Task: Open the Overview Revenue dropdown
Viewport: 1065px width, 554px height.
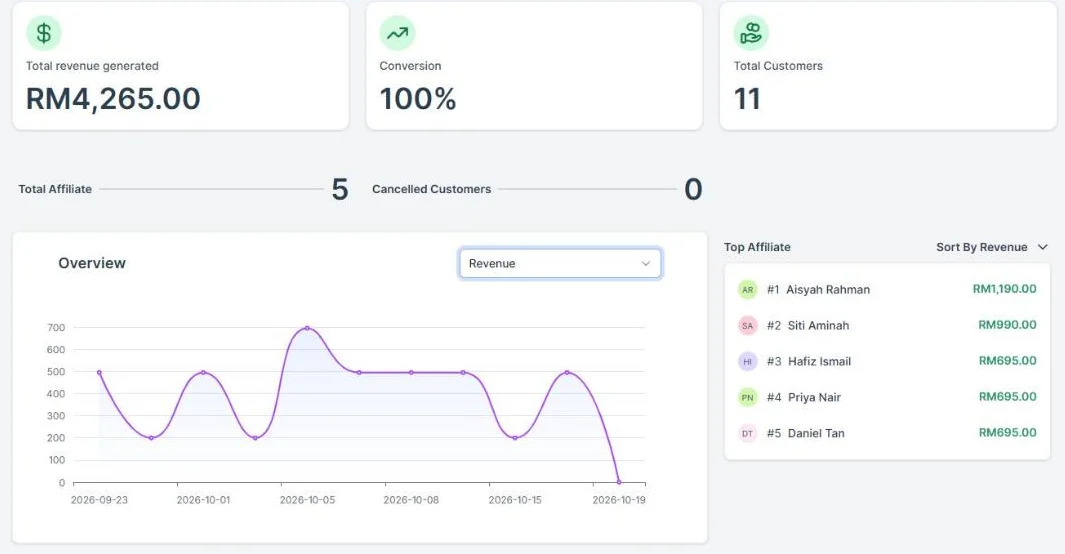Action: pos(560,263)
